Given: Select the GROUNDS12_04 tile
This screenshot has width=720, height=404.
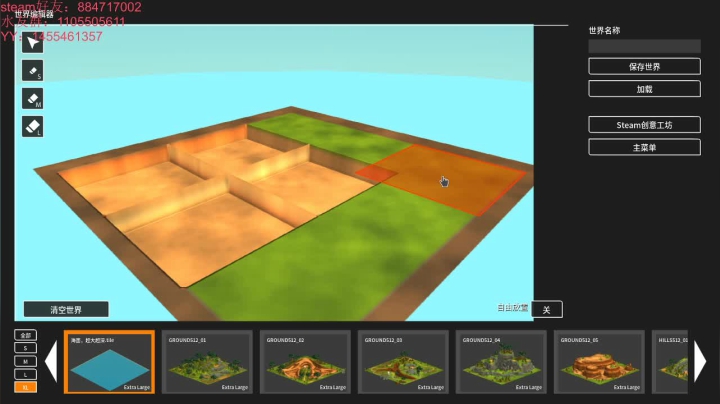Looking at the screenshot, I should click(501, 362).
